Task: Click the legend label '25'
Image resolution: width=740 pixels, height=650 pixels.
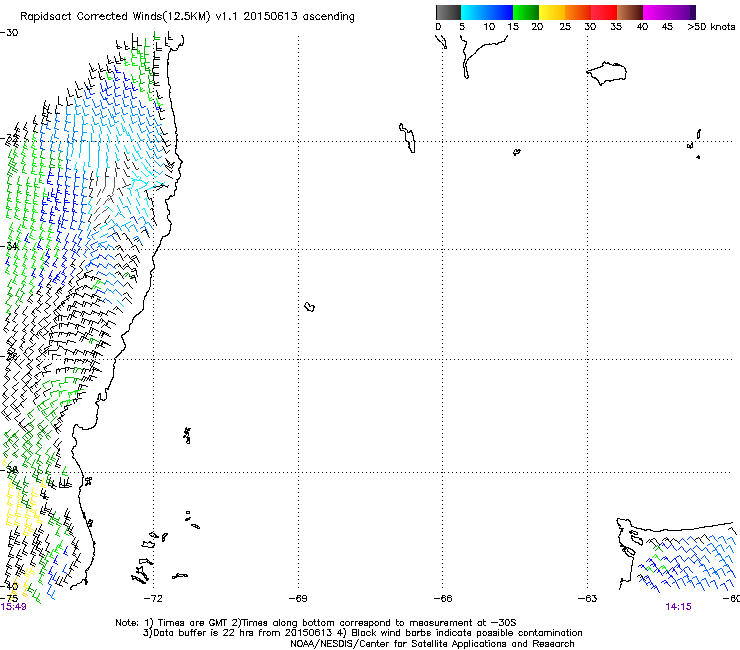Action: coord(565,27)
